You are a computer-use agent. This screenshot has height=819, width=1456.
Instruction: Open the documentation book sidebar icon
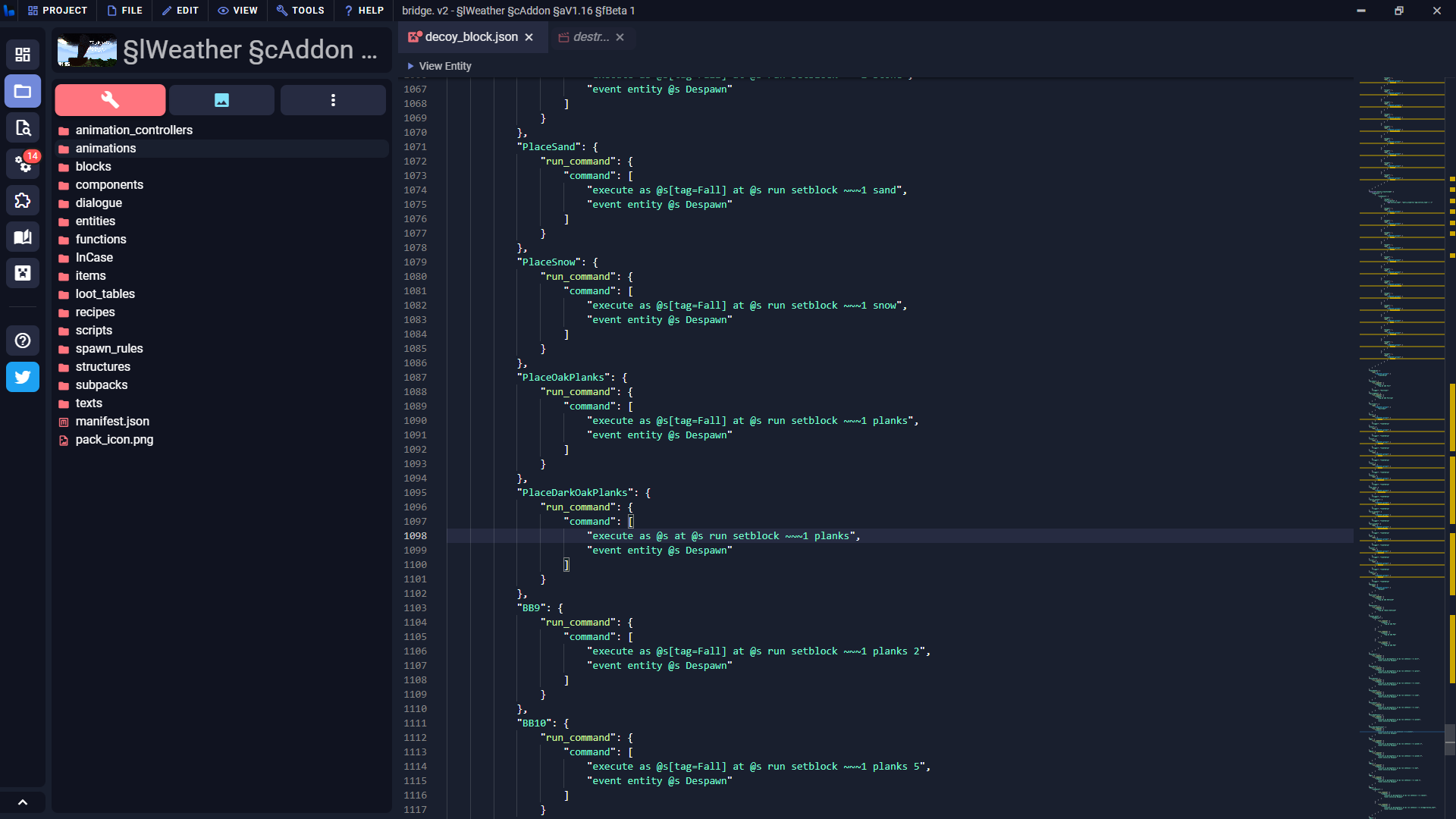(23, 237)
